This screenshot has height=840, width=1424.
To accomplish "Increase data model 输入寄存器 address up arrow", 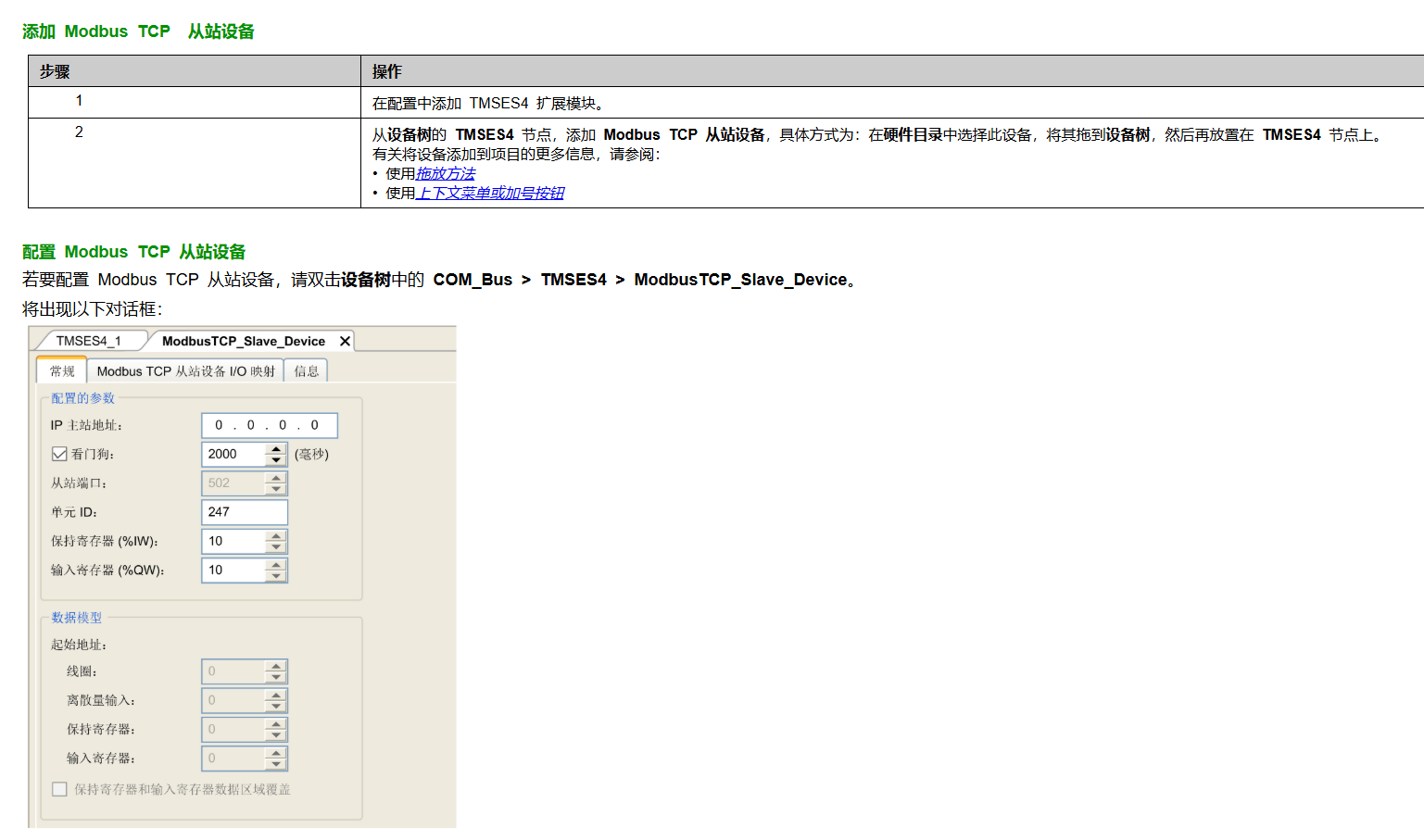I will point(276,753).
